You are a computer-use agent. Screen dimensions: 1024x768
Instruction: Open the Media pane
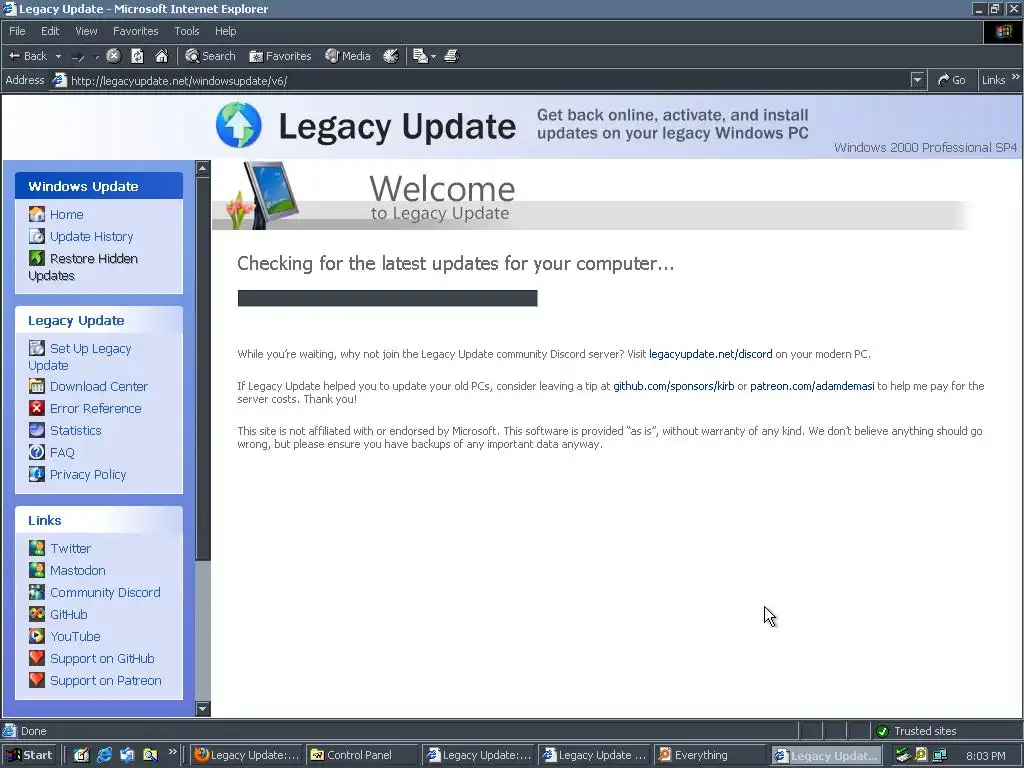pos(347,56)
